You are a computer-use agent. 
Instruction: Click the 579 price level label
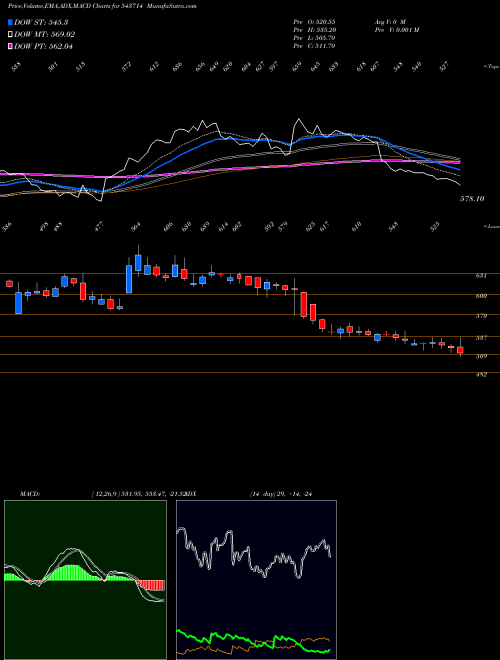coord(481,316)
